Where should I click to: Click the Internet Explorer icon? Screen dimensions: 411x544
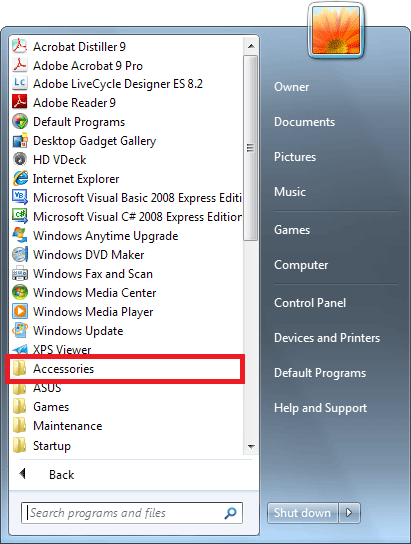click(20, 179)
